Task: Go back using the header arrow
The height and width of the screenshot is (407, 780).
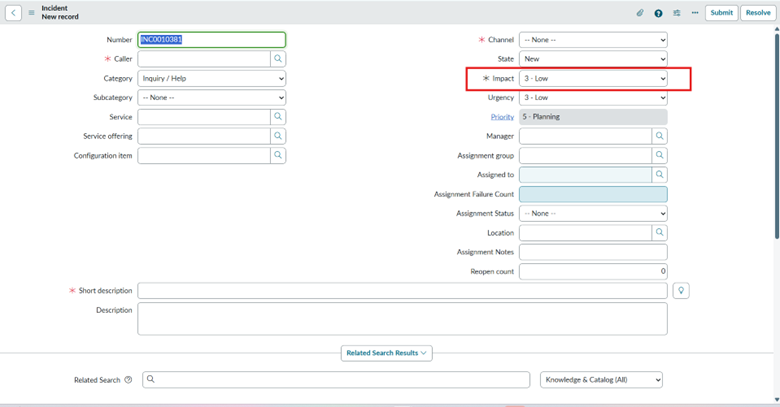Action: coord(13,13)
